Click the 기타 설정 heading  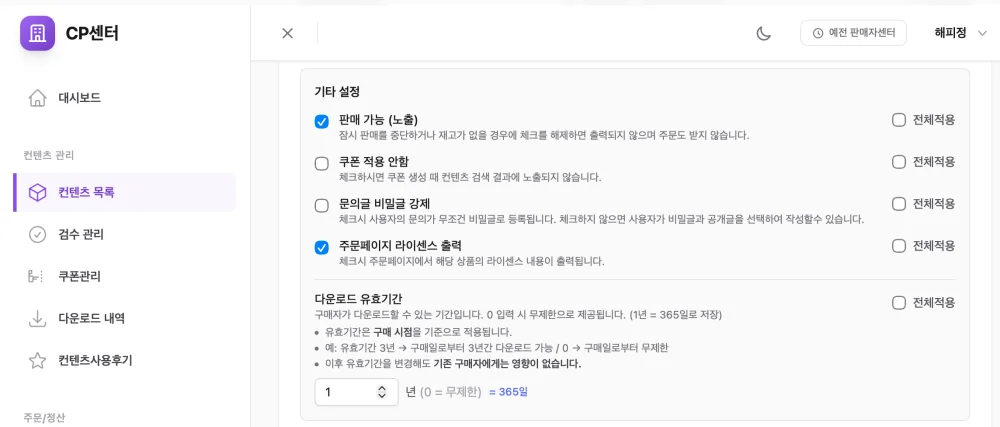[x=337, y=92]
